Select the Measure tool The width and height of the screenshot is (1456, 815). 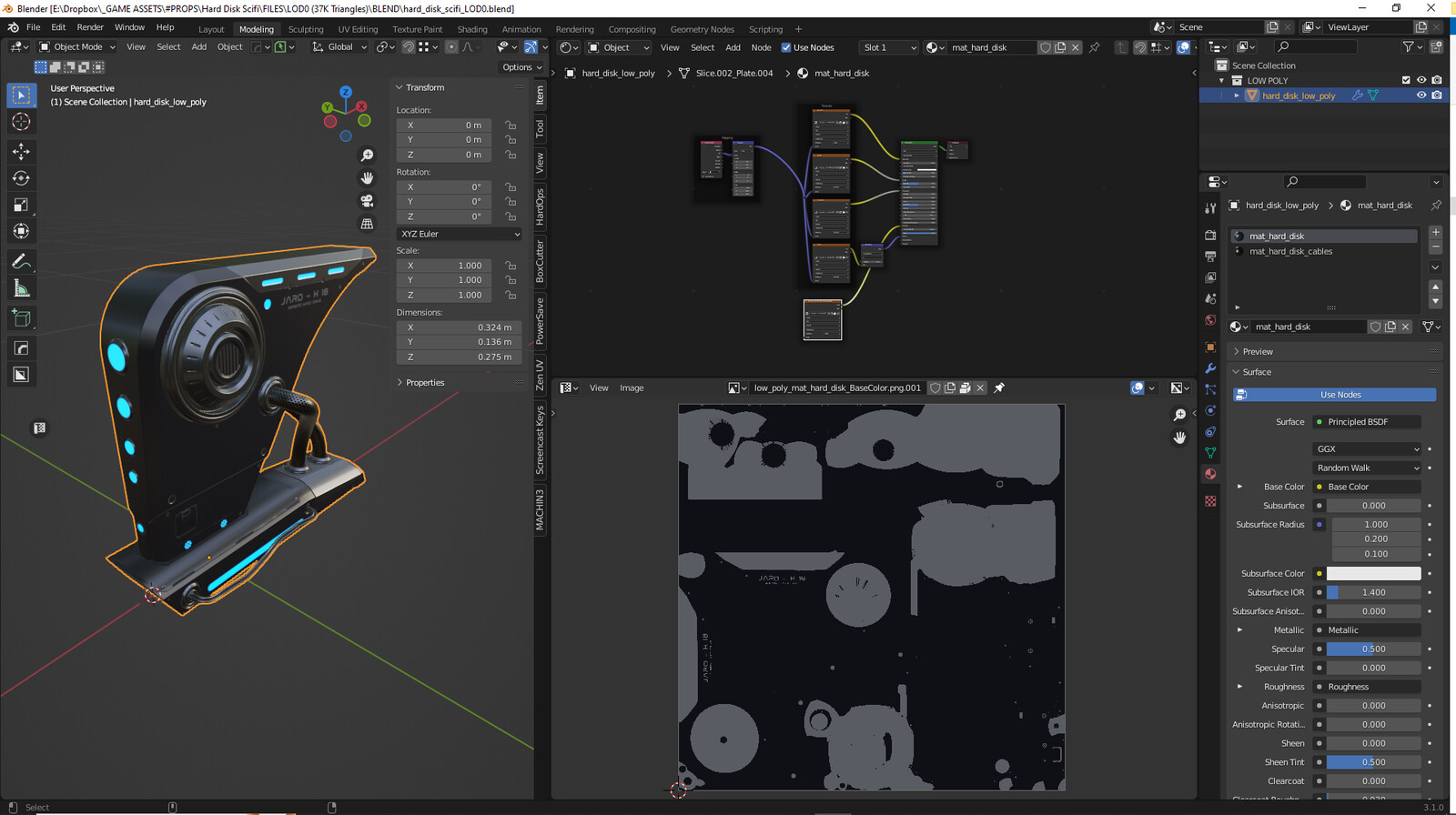(21, 288)
